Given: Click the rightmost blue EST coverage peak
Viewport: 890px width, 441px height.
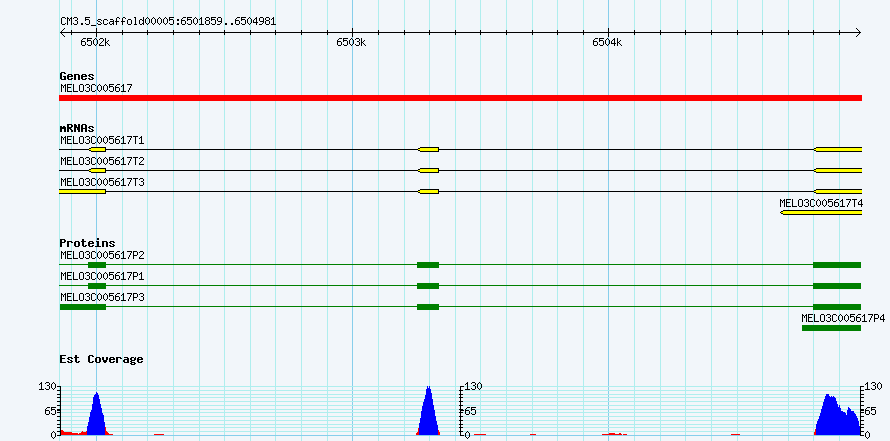Looking at the screenshot, I should point(837,419).
